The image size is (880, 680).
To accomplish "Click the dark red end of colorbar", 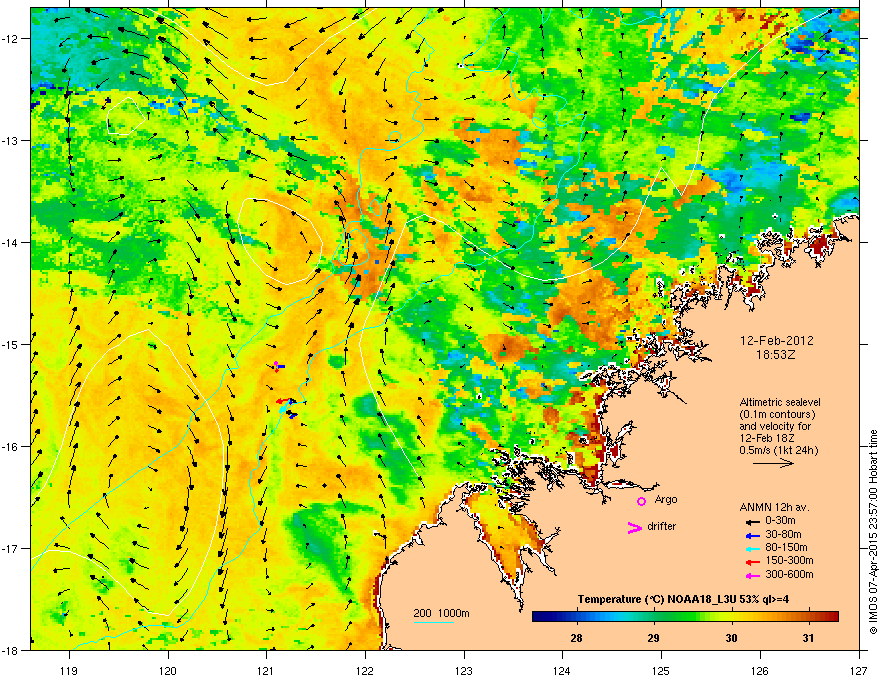I will pyautogui.click(x=832, y=616).
